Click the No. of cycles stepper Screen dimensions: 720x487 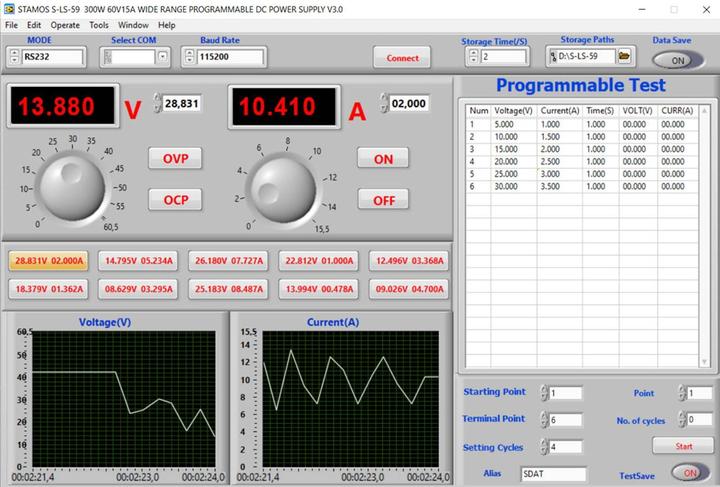pyautogui.click(x=682, y=420)
